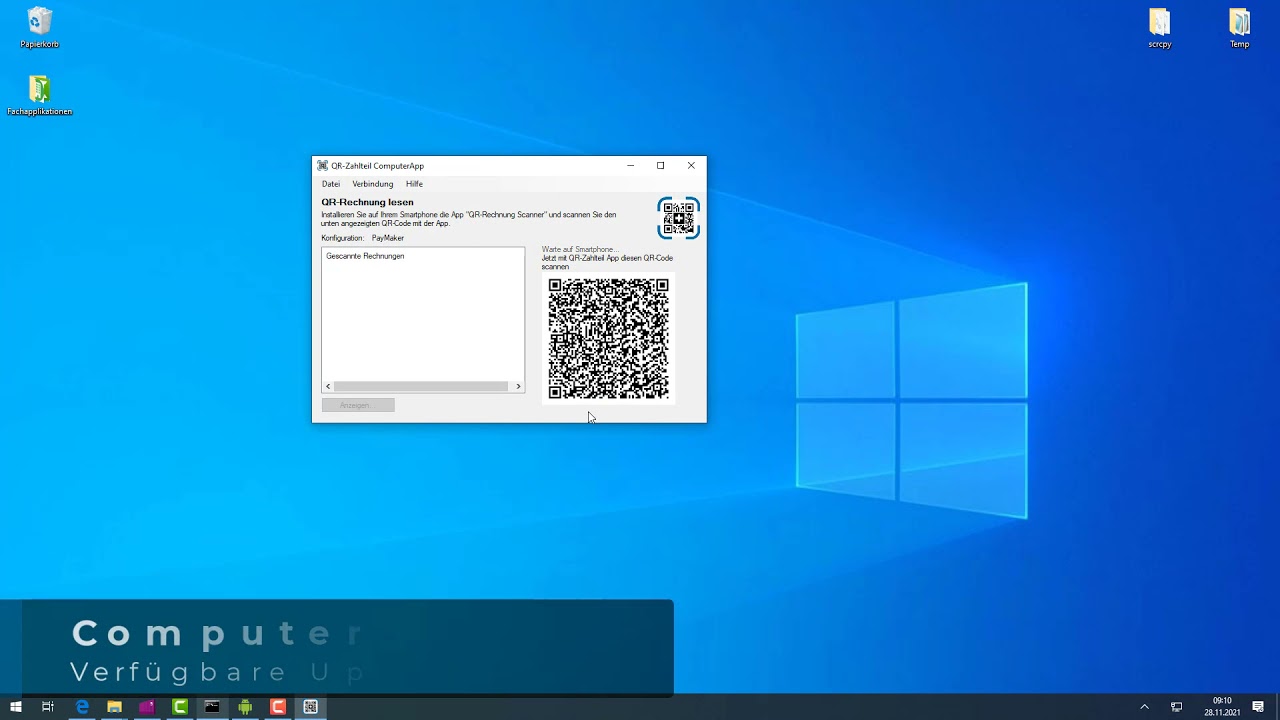Open the Hilfe menu
This screenshot has height=720, width=1280.
(414, 184)
